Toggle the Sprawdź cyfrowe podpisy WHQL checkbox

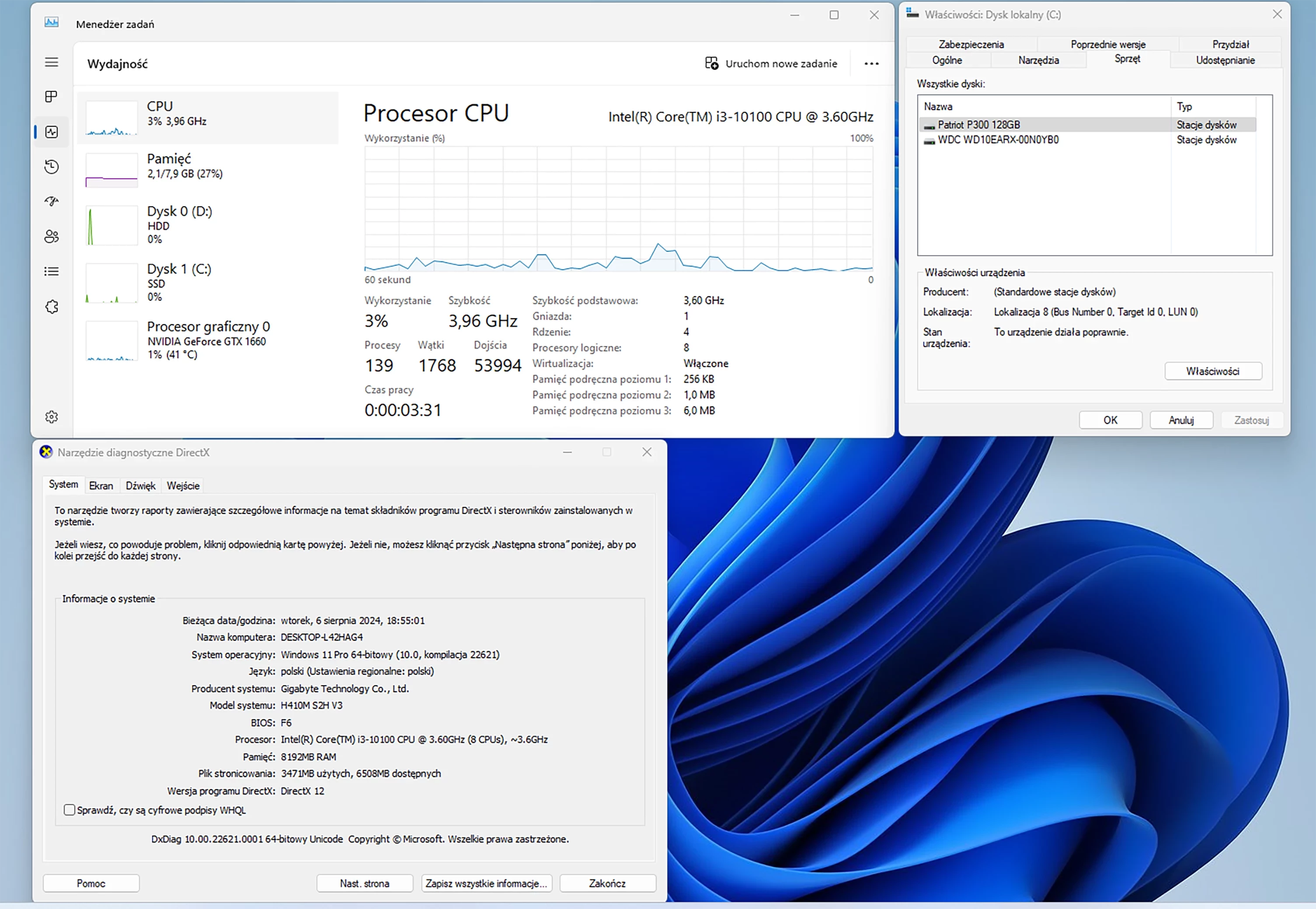pyautogui.click(x=70, y=810)
